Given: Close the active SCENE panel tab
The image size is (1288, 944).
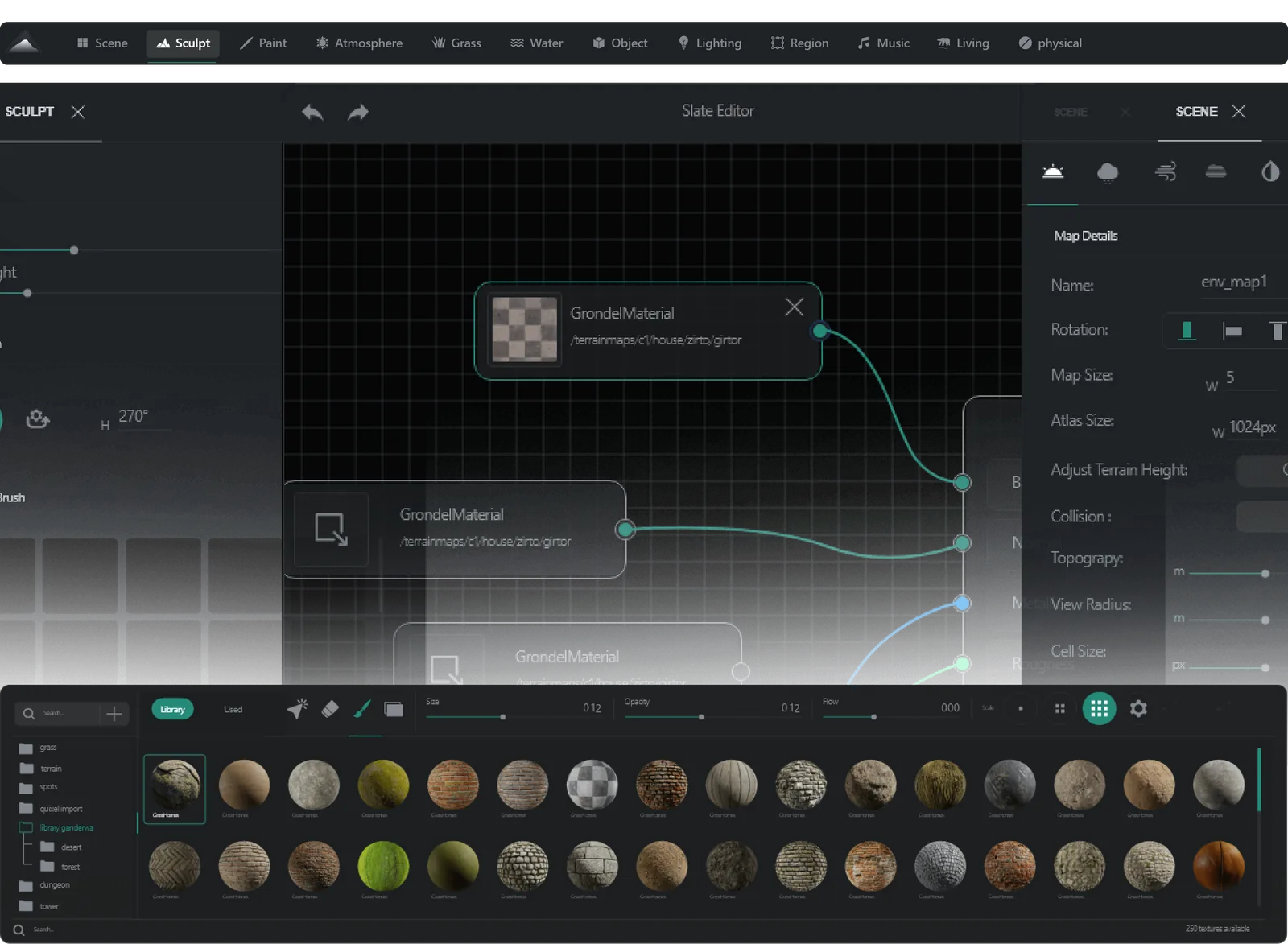Looking at the screenshot, I should tap(1239, 111).
